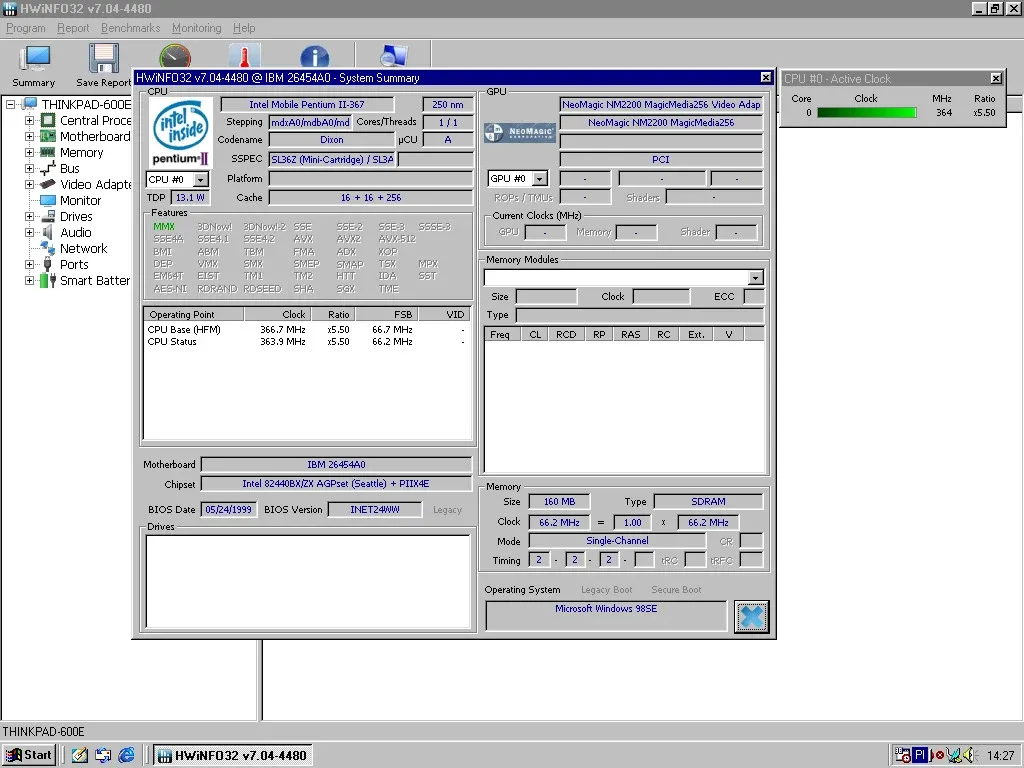The width and height of the screenshot is (1024, 768).
Task: Open the CPU #0 selector dropdown
Action: coord(201,180)
